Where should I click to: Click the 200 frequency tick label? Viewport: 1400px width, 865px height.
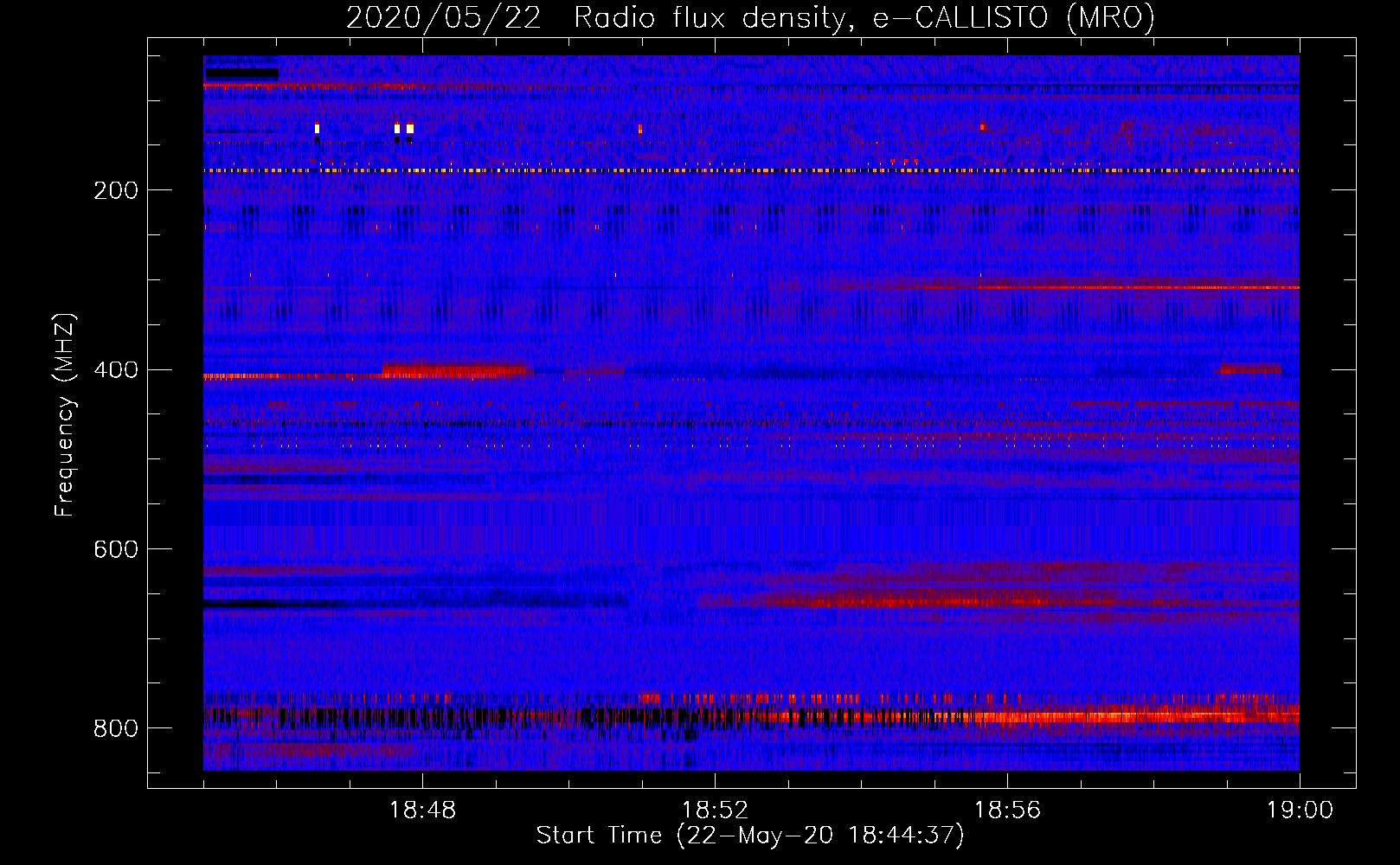[116, 190]
